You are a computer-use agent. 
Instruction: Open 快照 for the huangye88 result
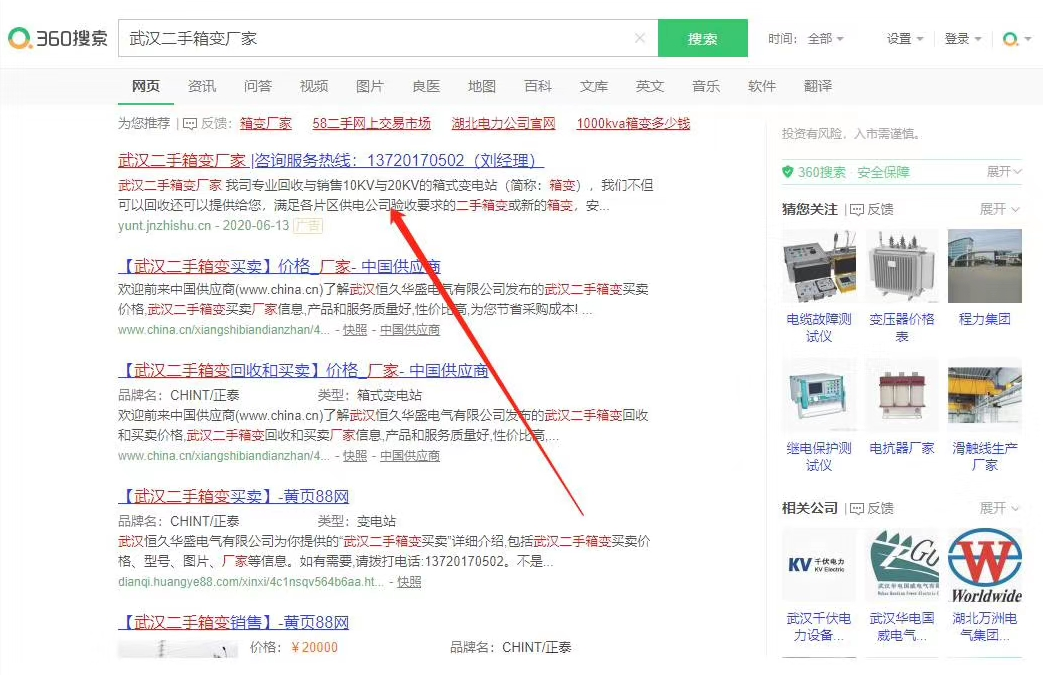pos(409,582)
